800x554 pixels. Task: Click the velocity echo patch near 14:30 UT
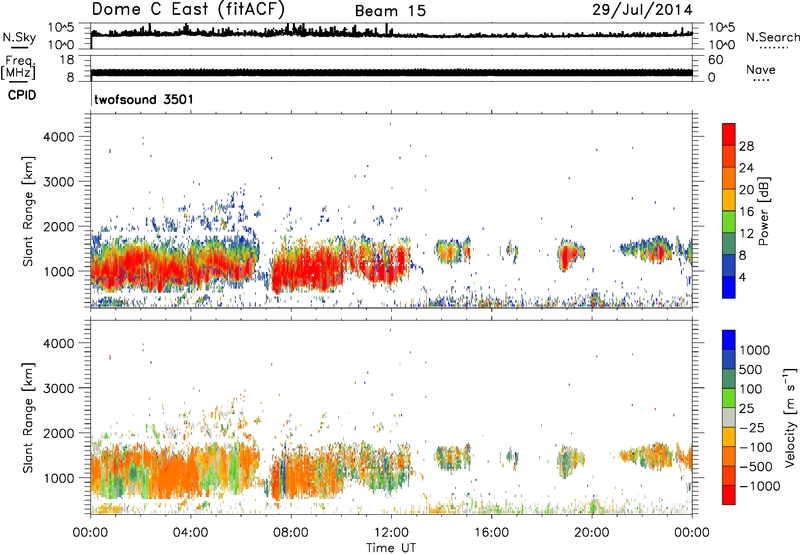click(452, 457)
